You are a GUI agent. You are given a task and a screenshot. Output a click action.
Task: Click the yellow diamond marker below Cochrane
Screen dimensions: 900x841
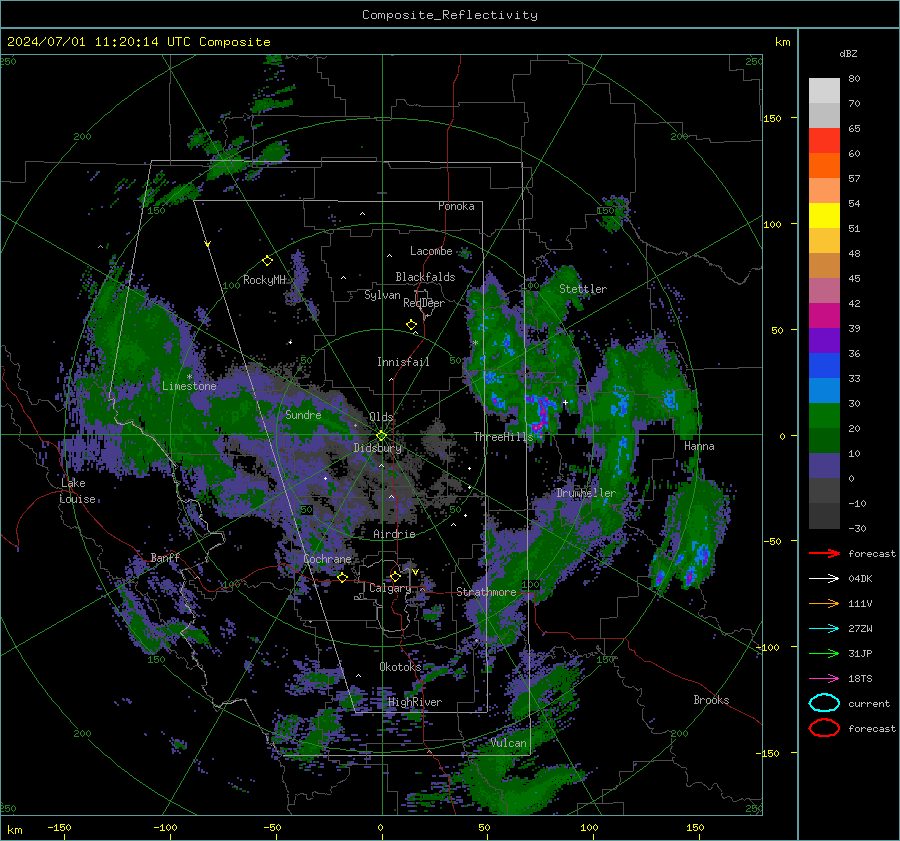342,577
